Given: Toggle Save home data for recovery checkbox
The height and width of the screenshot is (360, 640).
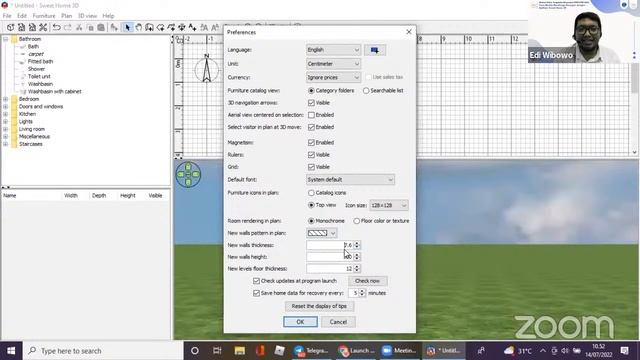Looking at the screenshot, I should pyautogui.click(x=256, y=293).
